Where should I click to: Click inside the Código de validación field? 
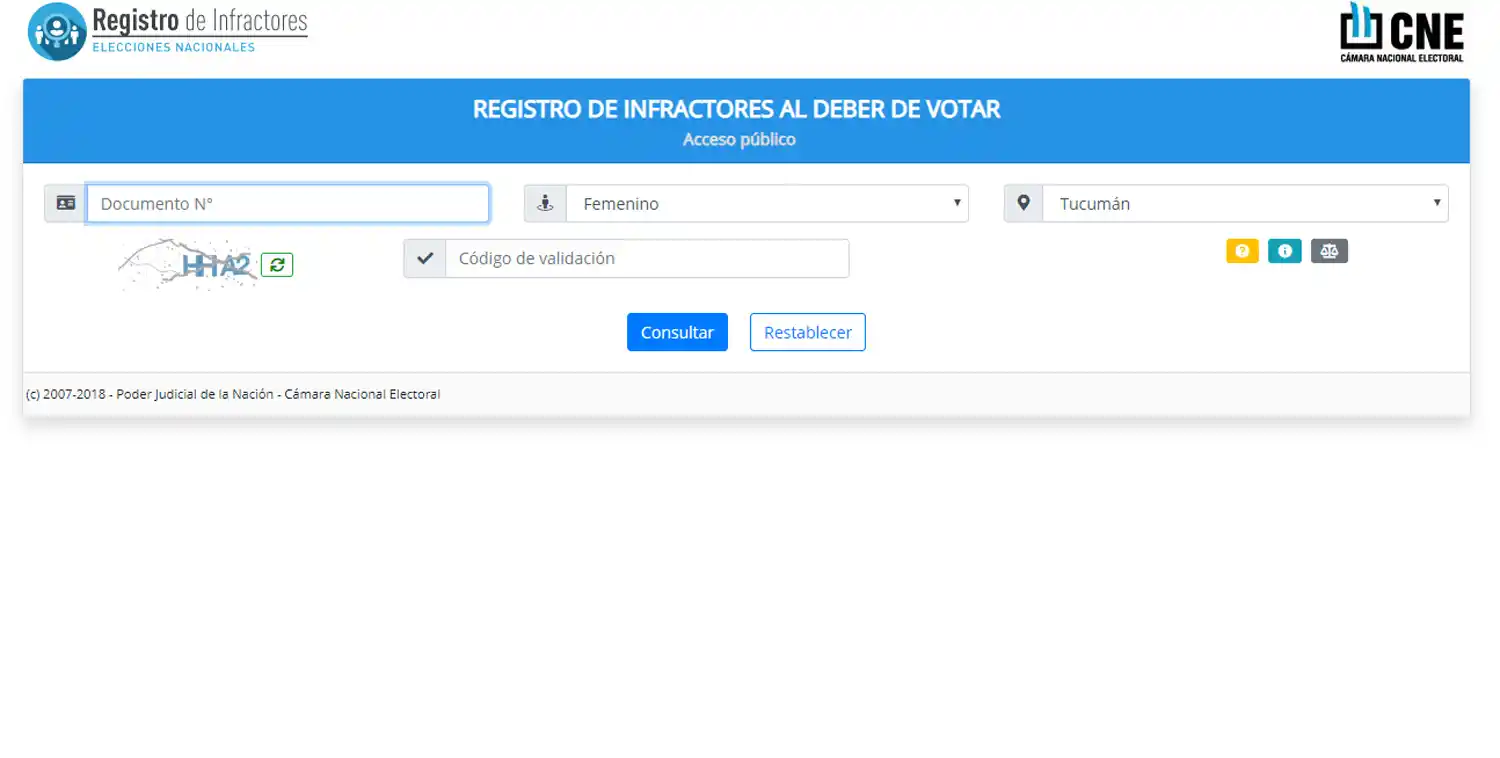coord(648,258)
